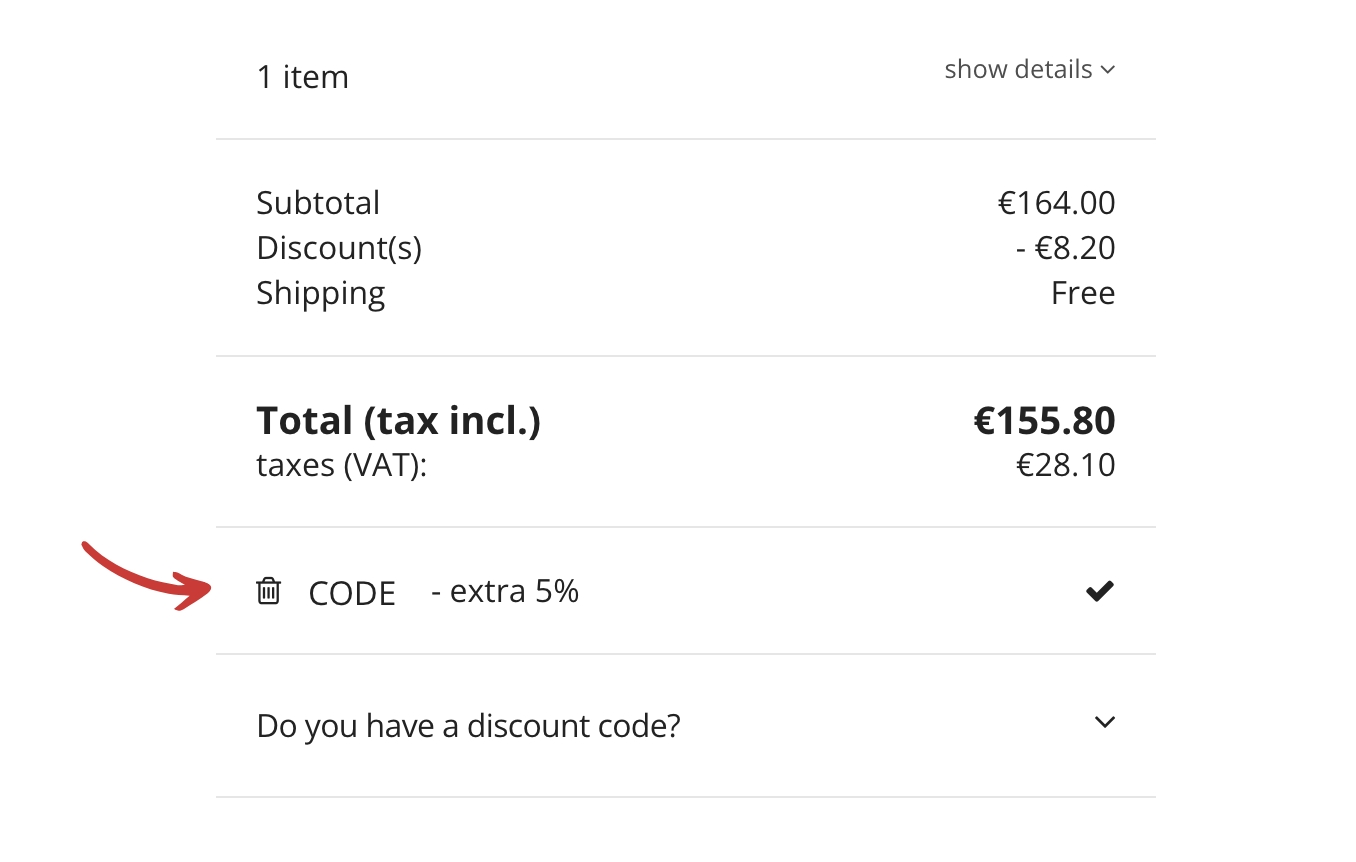1356x862 pixels.
Task: Remove the applied discount code via trash icon
Action: (x=268, y=591)
